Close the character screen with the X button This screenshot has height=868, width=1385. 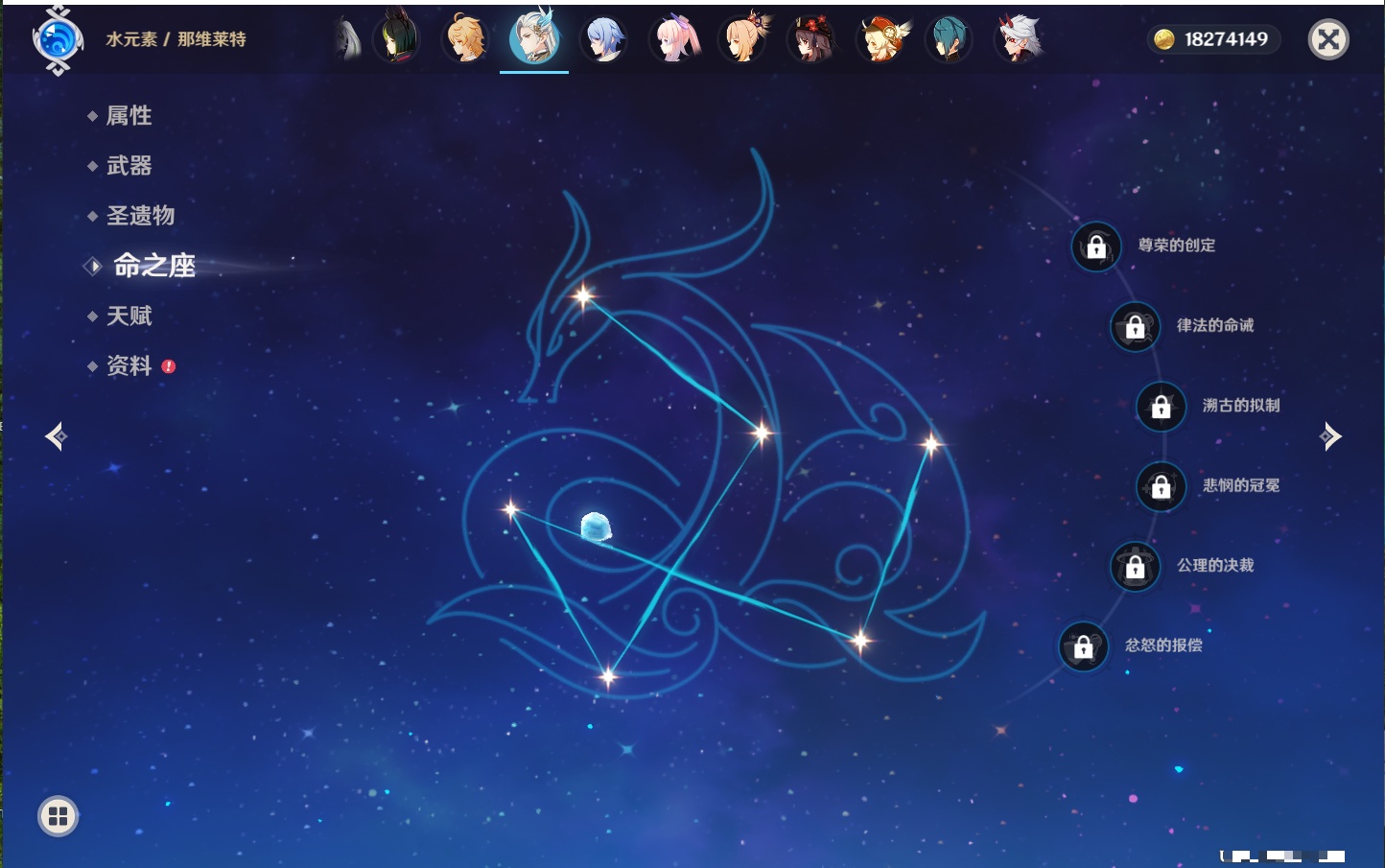(x=1328, y=39)
